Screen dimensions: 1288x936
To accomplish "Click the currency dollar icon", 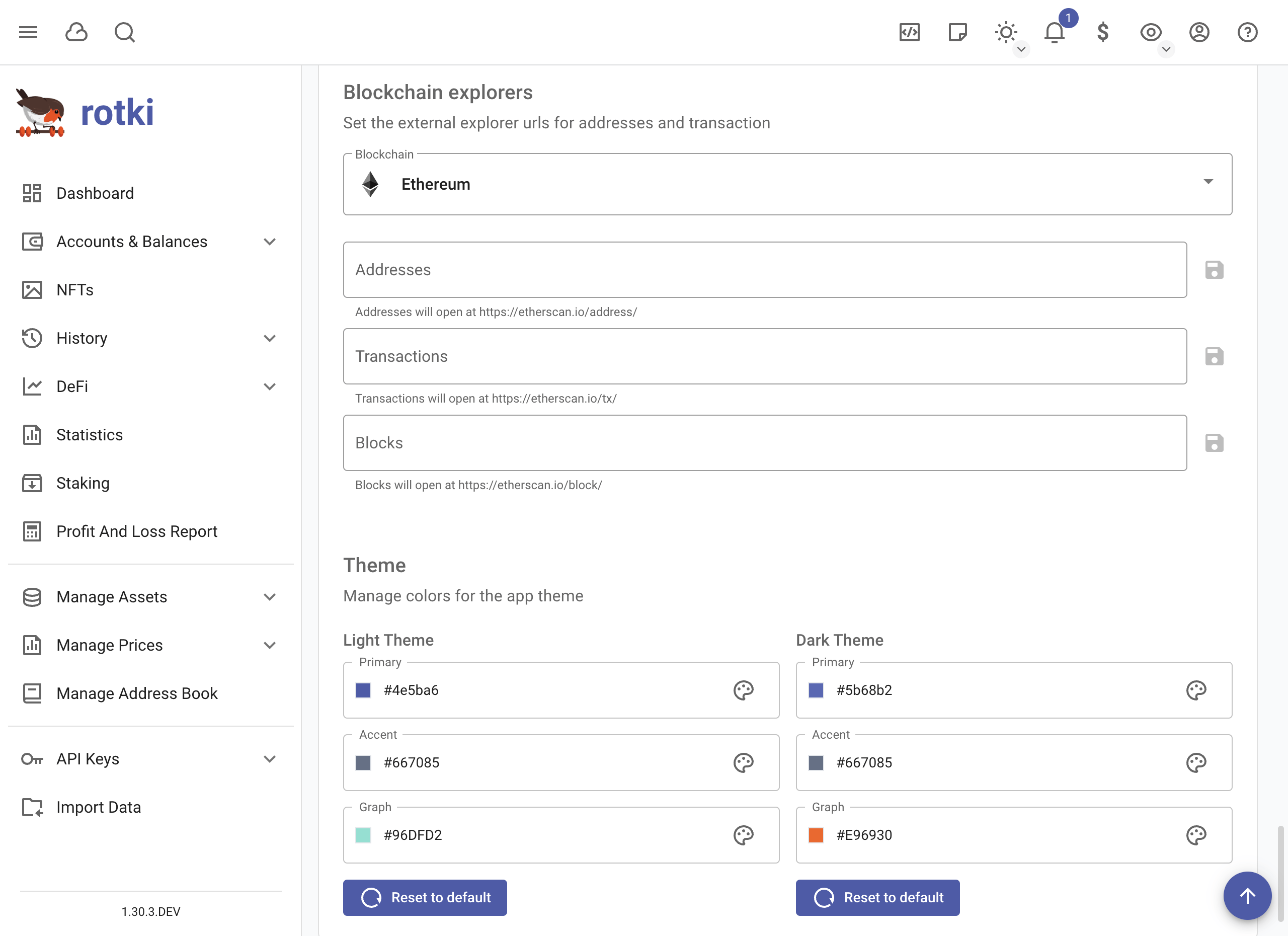I will pyautogui.click(x=1102, y=32).
